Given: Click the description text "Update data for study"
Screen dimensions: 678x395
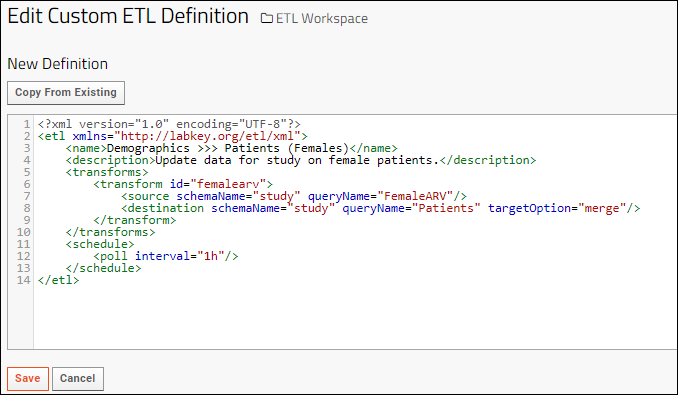Looking at the screenshot, I should (x=228, y=160).
